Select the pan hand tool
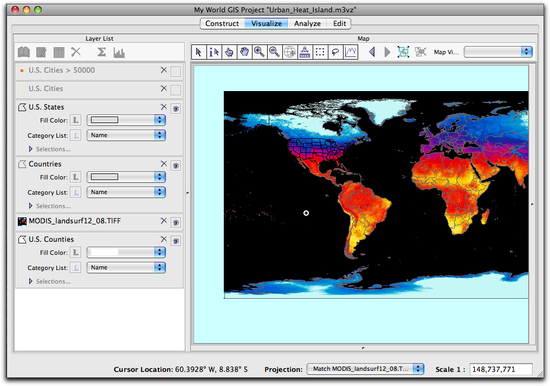Viewport: 550px width, 386px height. coord(244,52)
